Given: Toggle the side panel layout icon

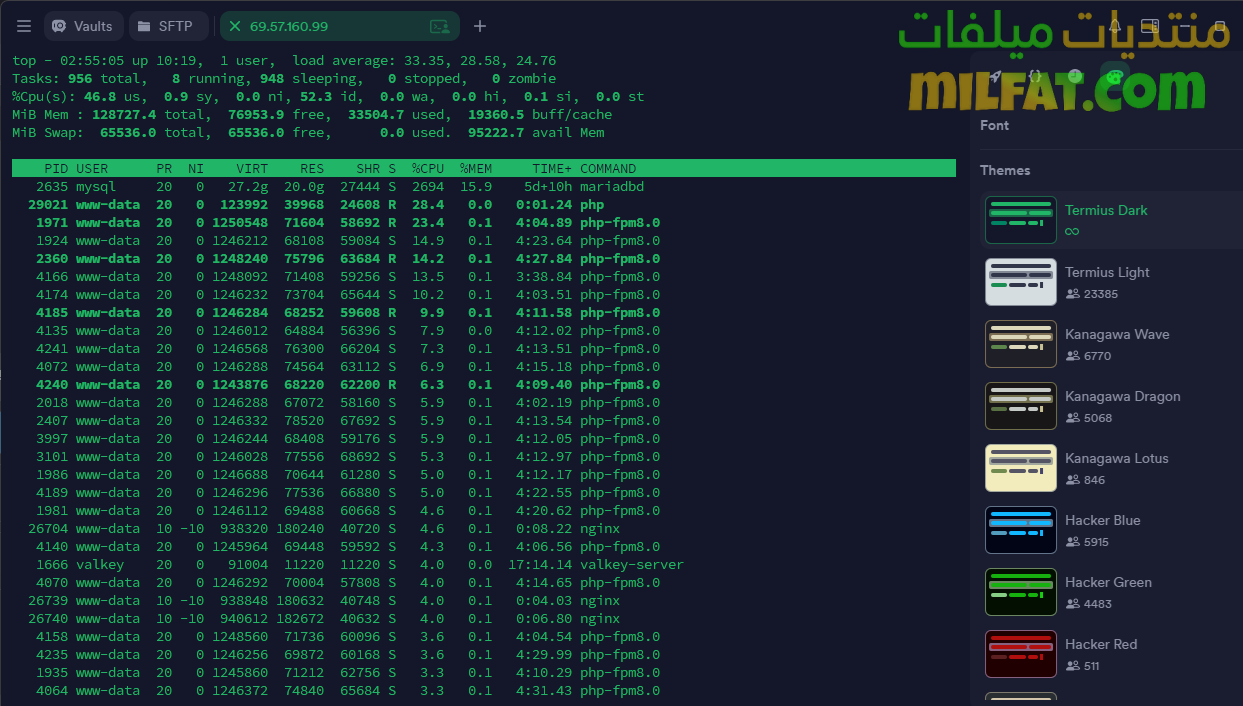Looking at the screenshot, I should [x=1150, y=26].
